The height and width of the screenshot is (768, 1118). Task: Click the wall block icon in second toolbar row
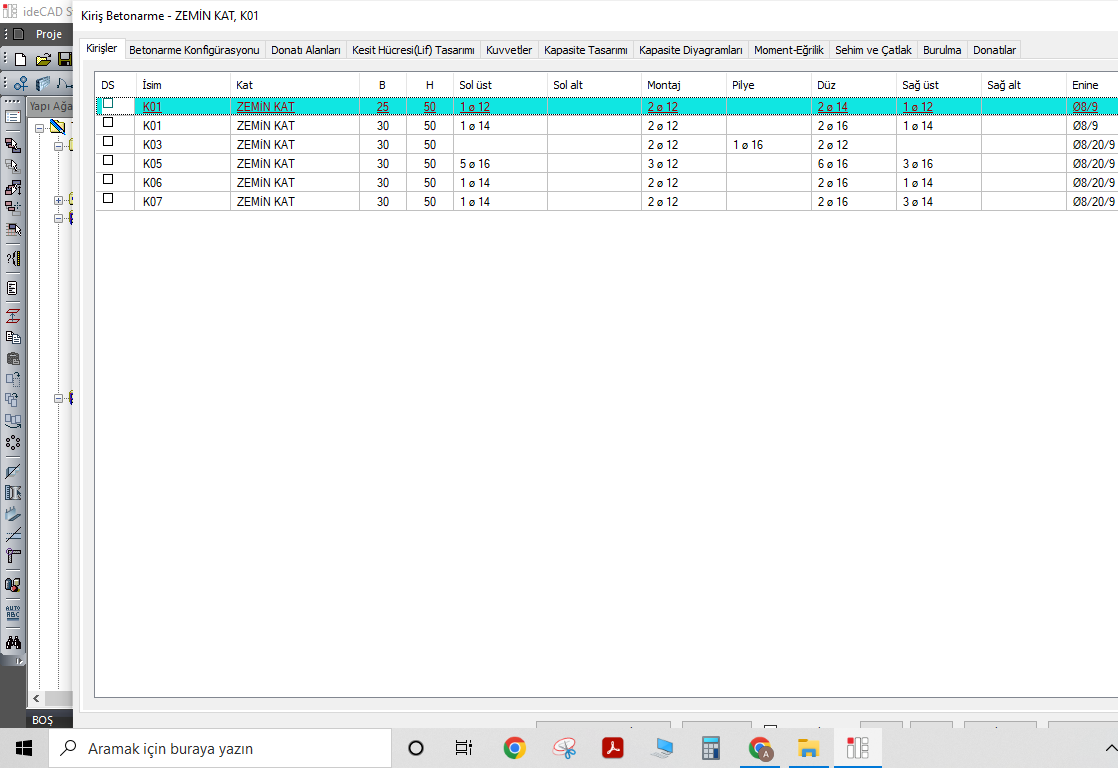pos(43,83)
